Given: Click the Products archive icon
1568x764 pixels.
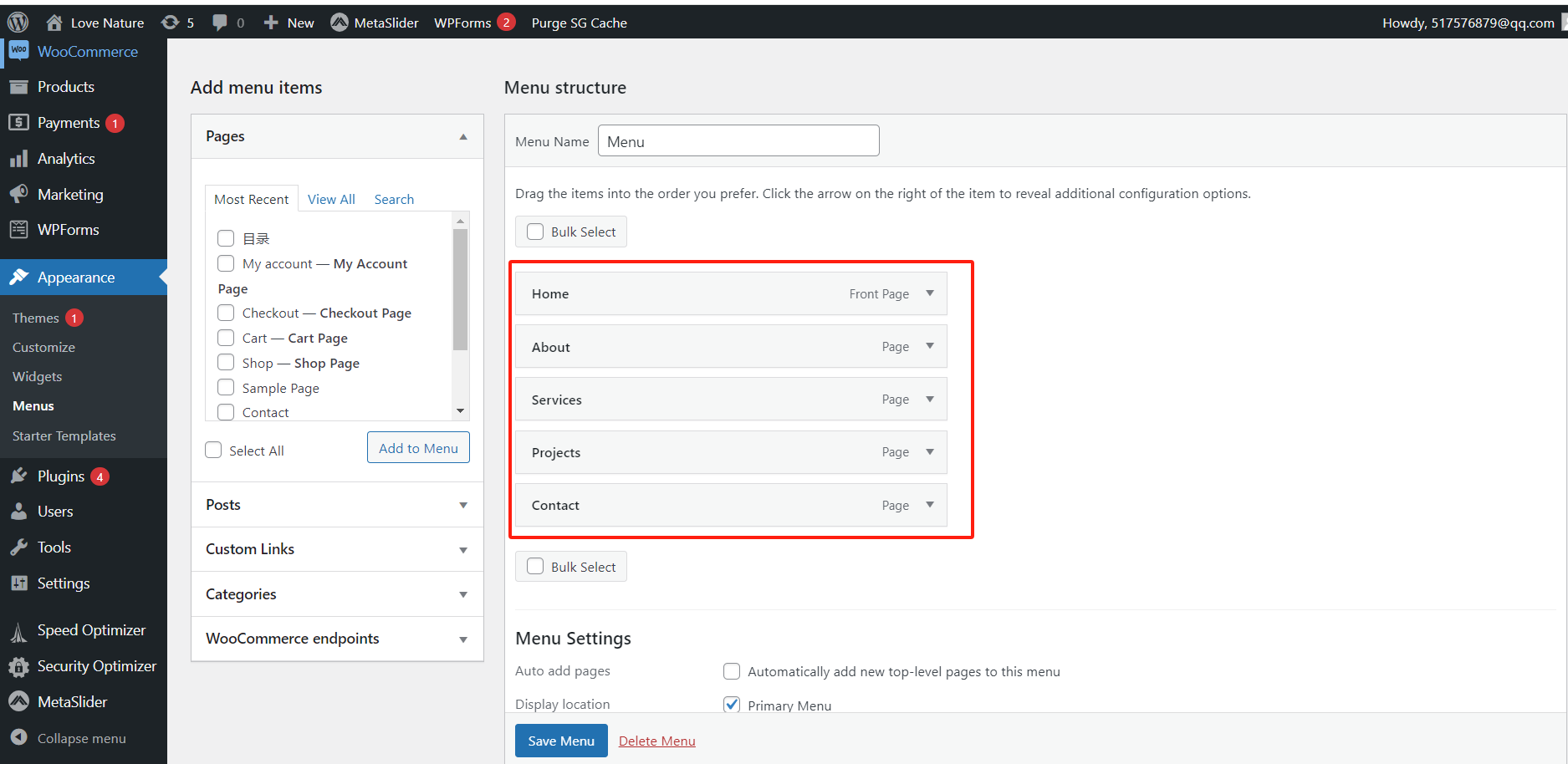Looking at the screenshot, I should 18,87.
